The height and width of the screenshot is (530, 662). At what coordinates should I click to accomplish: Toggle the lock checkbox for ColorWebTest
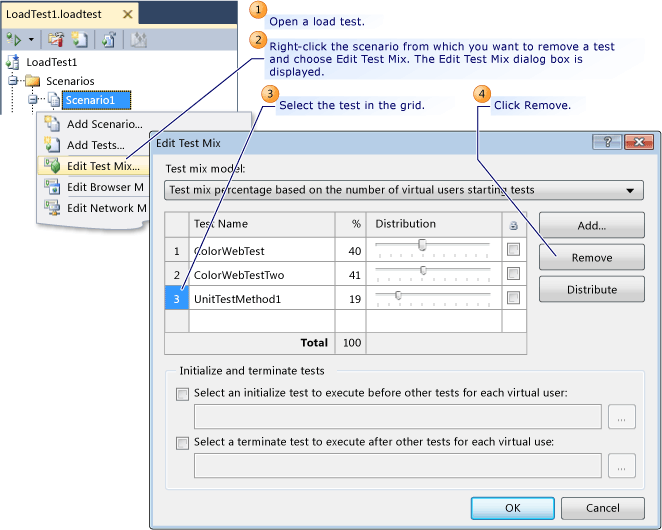point(513,250)
